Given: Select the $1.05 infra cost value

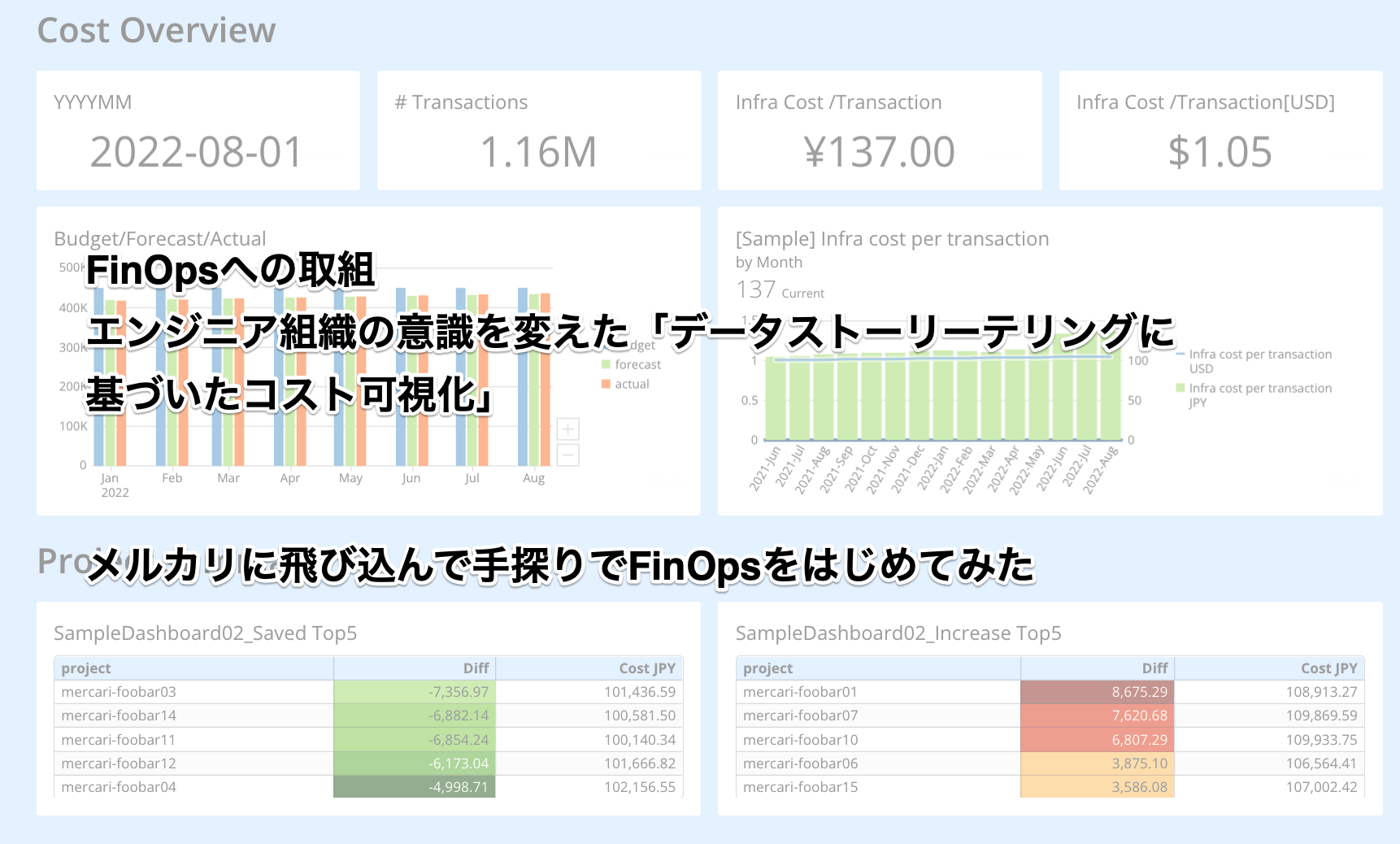Looking at the screenshot, I should [1220, 152].
